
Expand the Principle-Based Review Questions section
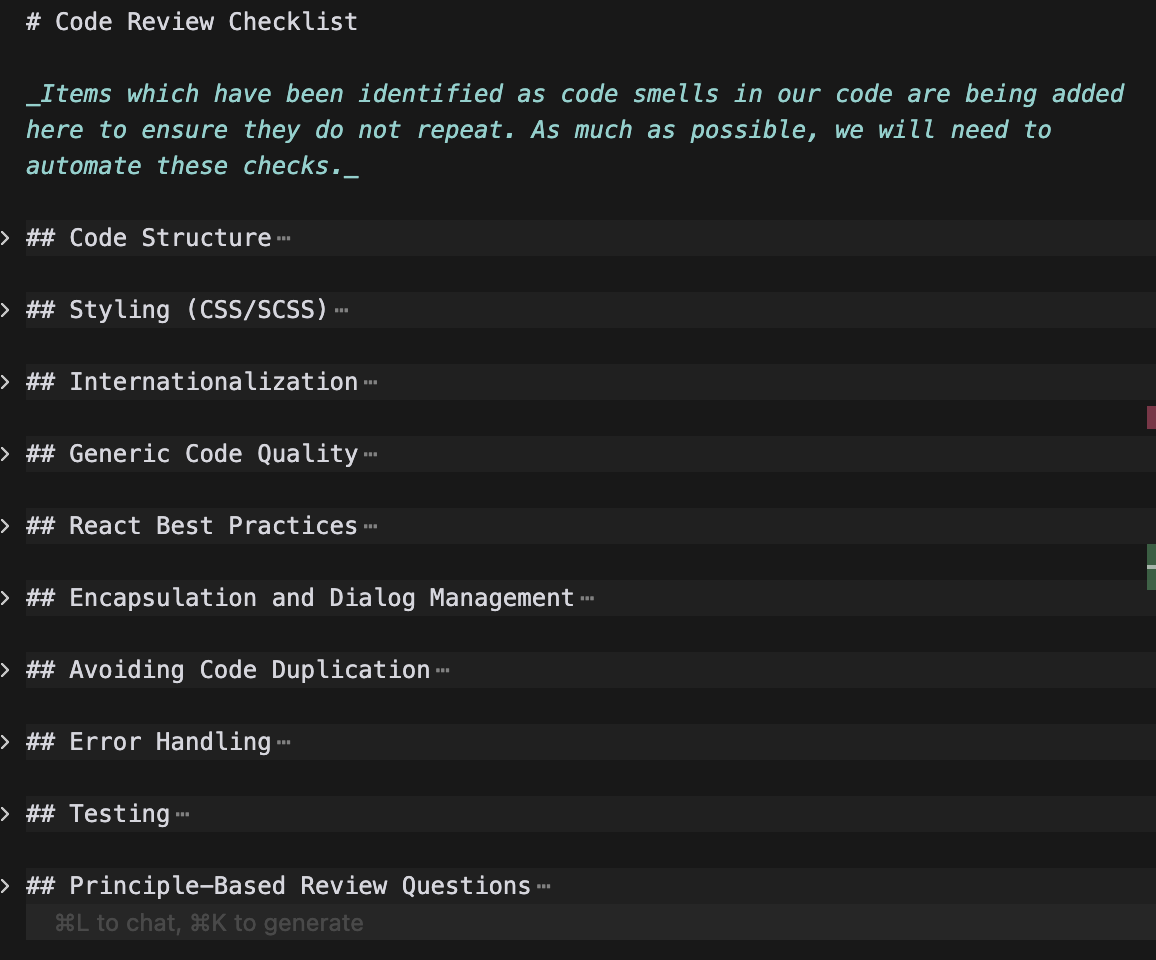(7, 886)
